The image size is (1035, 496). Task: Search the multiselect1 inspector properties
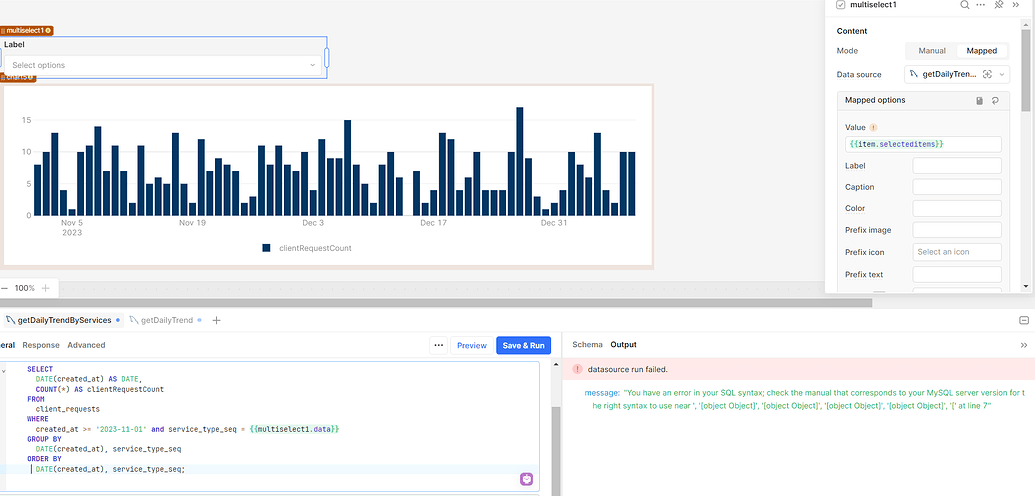[x=964, y=5]
